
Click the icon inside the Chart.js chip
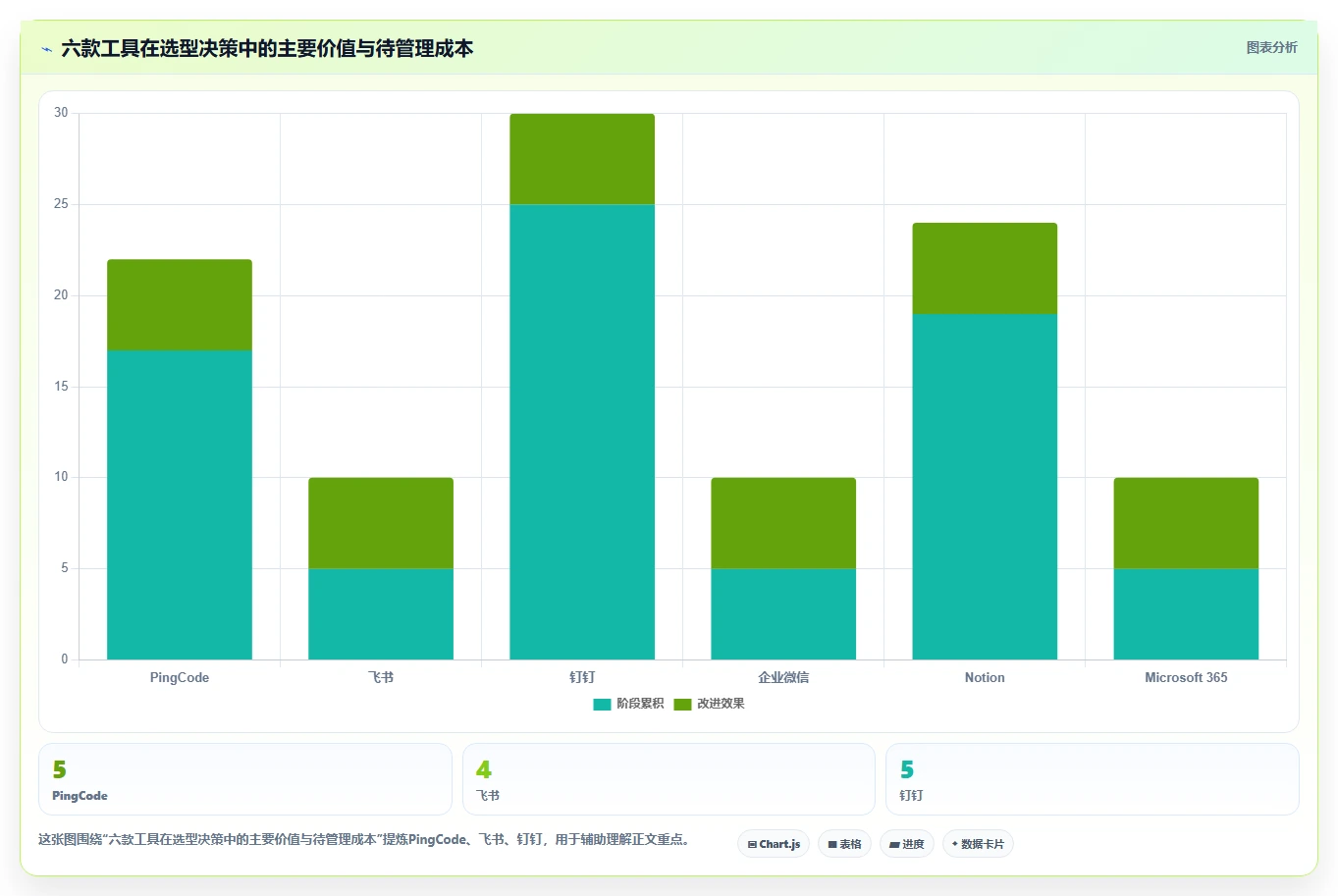coord(752,844)
